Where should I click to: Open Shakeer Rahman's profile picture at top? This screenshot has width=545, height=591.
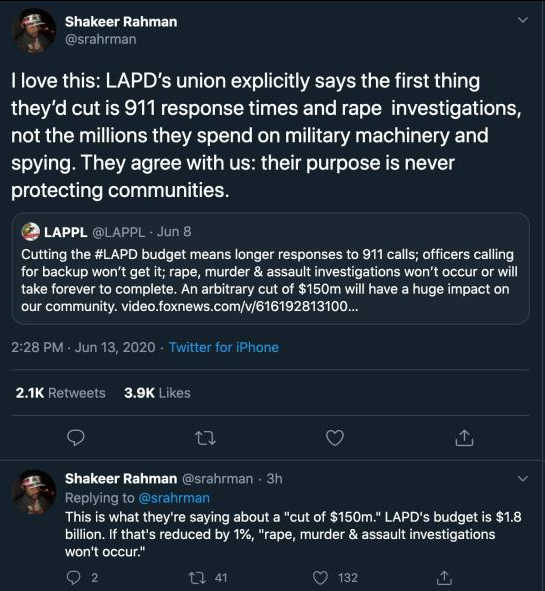pos(35,31)
